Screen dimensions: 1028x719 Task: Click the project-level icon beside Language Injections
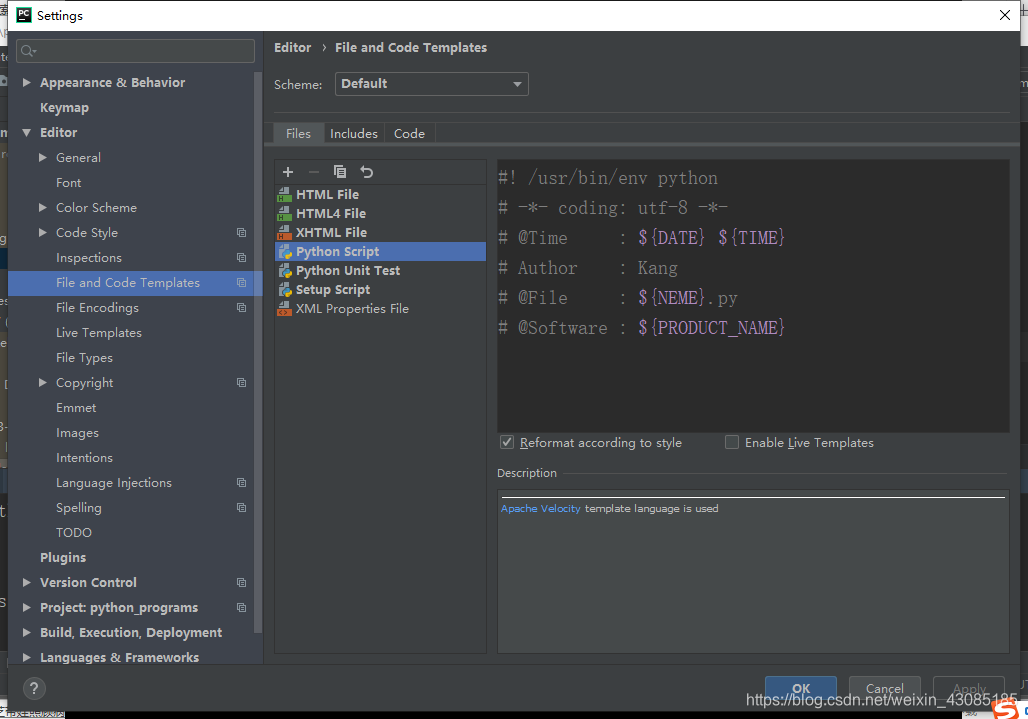pos(241,482)
